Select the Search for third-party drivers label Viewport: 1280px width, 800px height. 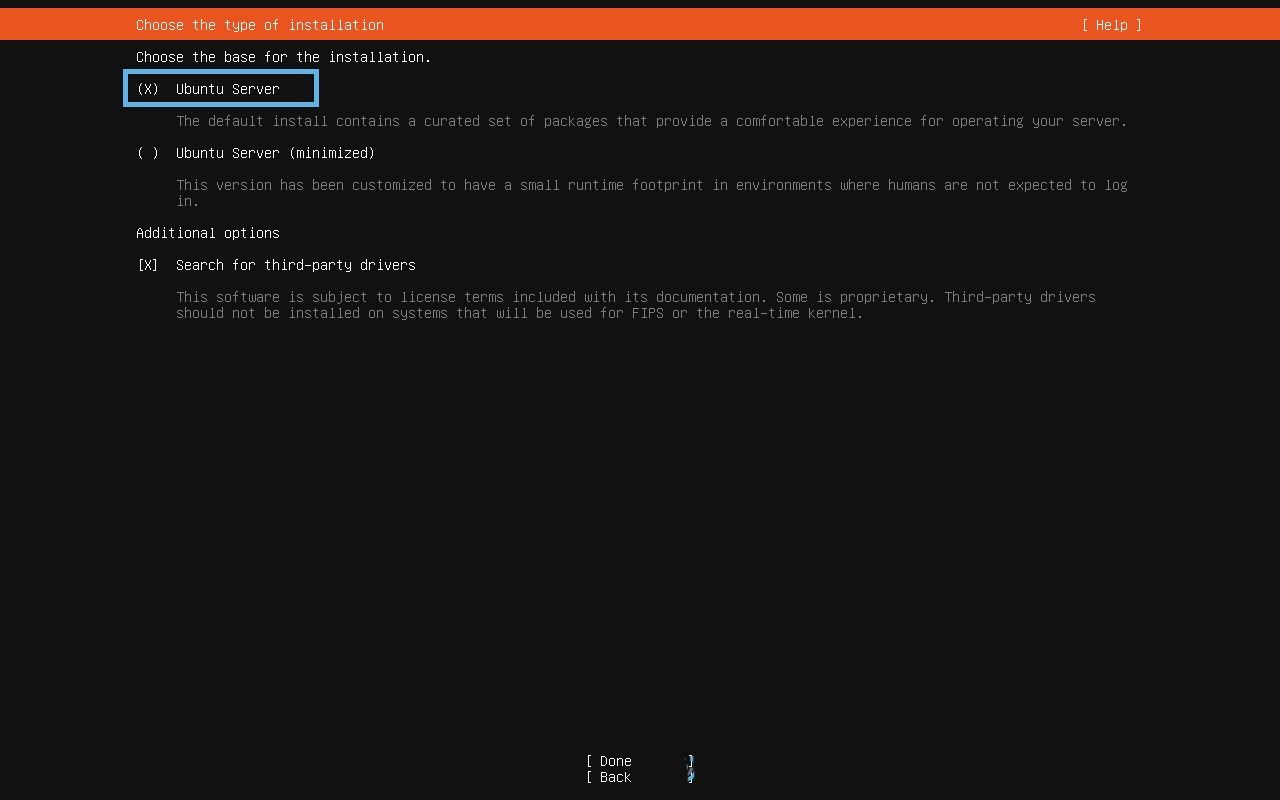pyautogui.click(x=295, y=265)
